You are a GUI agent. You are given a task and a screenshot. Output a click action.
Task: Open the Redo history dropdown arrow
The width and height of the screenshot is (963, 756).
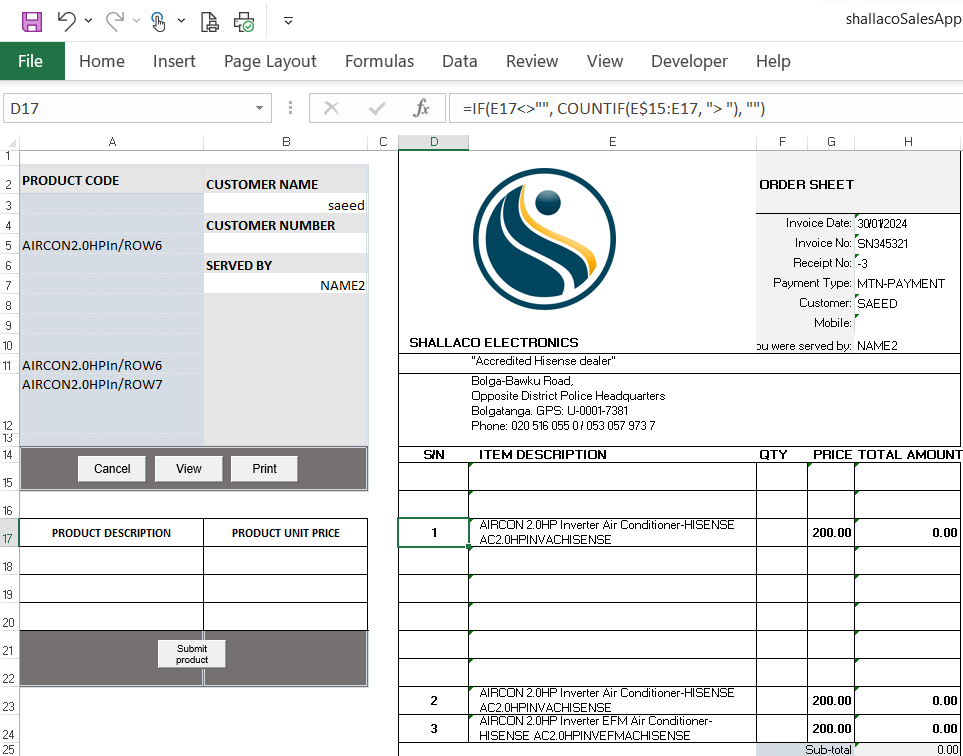[x=136, y=21]
